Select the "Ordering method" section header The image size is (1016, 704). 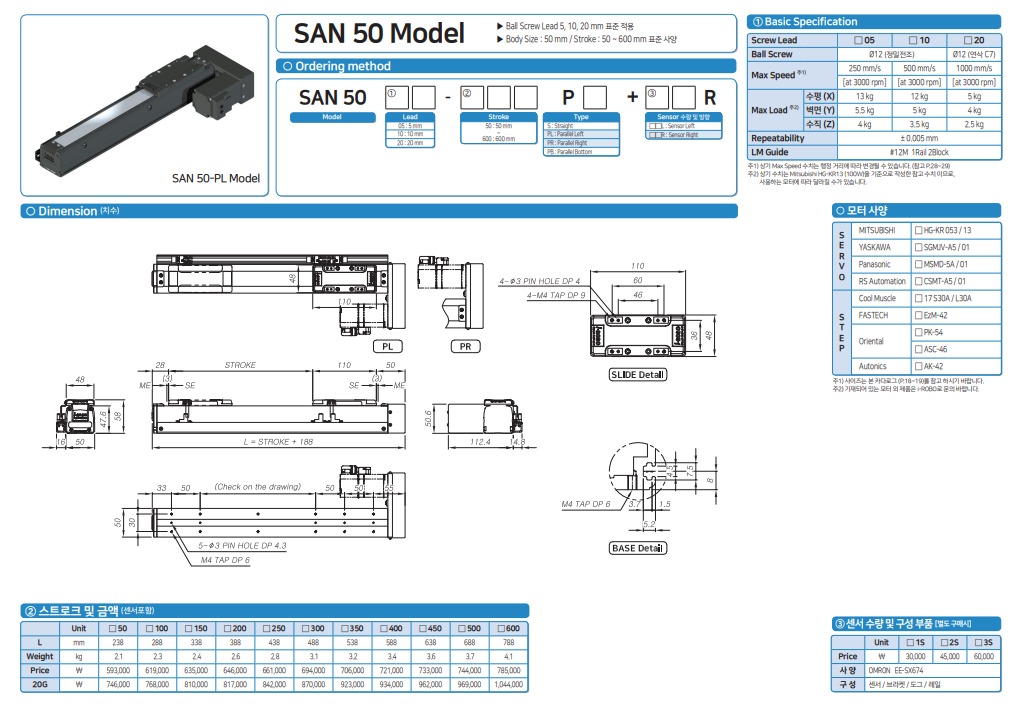pyautogui.click(x=507, y=66)
